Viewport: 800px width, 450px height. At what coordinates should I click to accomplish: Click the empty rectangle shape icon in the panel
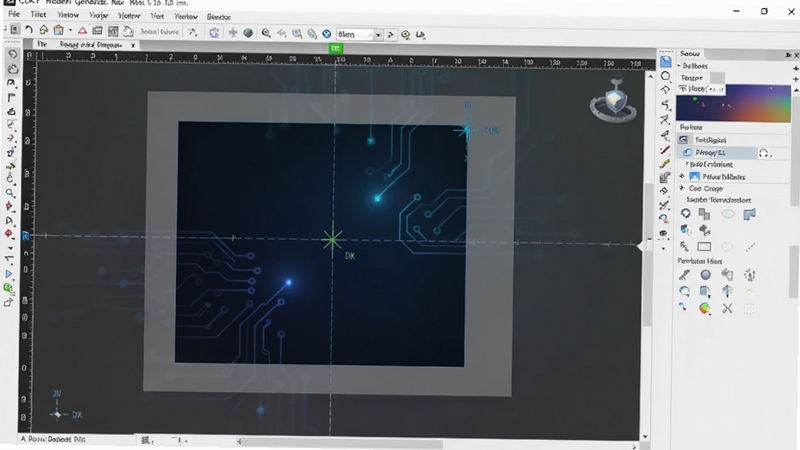tap(704, 247)
